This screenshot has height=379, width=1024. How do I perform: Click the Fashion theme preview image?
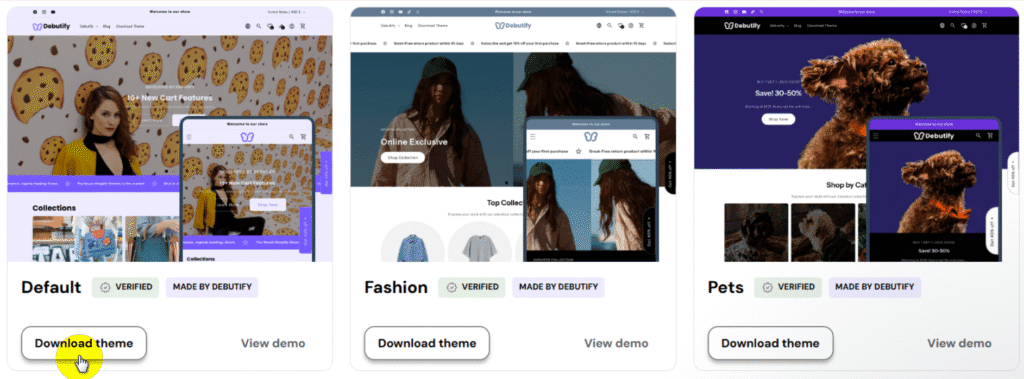tap(513, 134)
